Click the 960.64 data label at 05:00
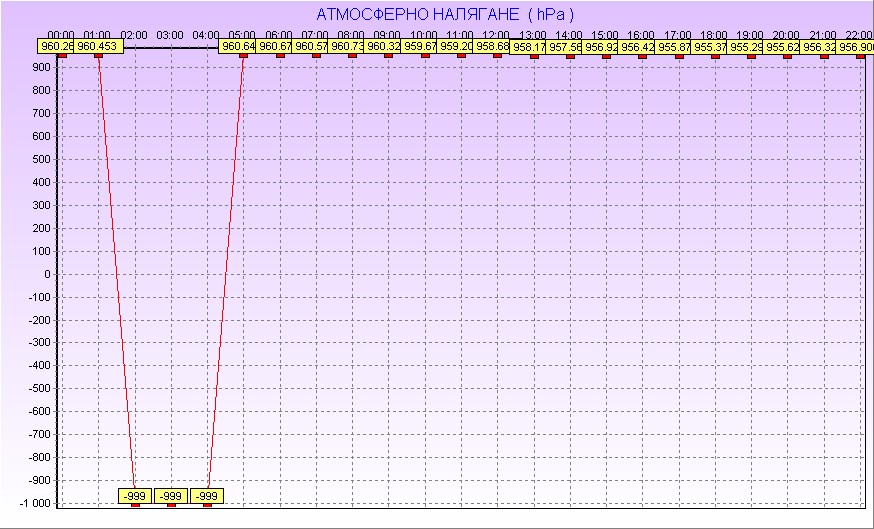The image size is (874, 529). pyautogui.click(x=240, y=47)
